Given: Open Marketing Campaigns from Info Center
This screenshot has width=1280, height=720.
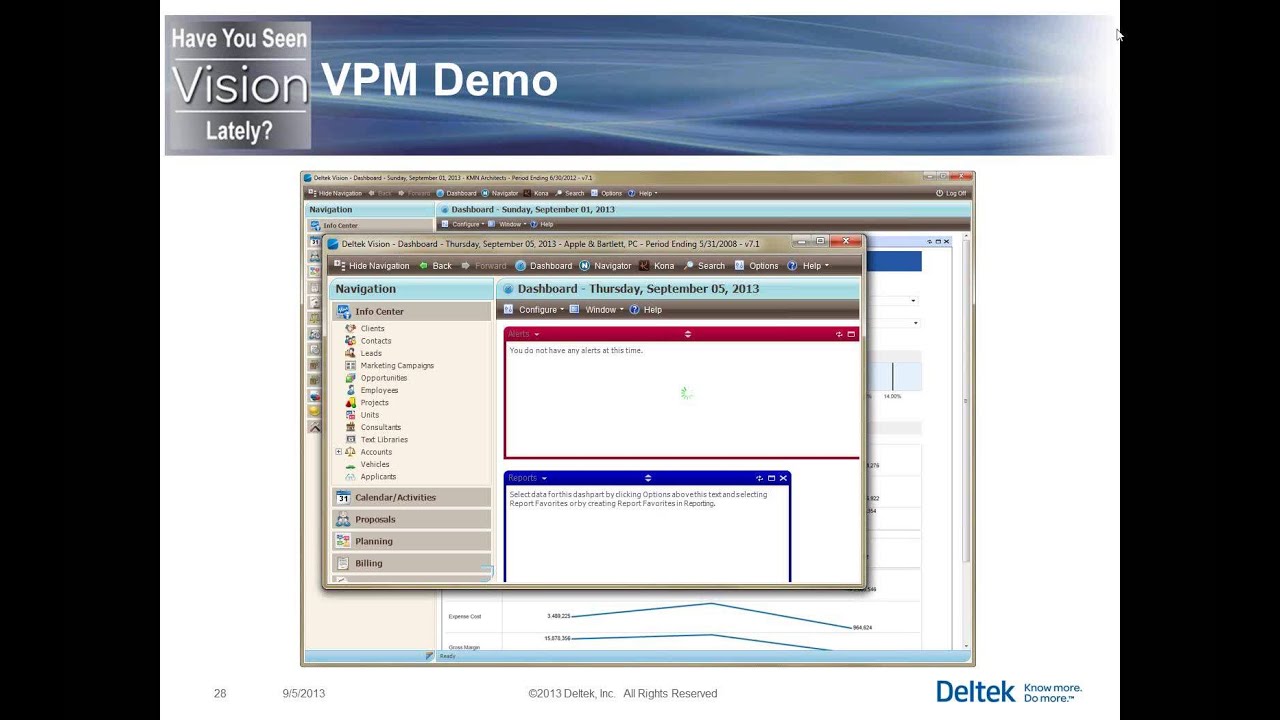Looking at the screenshot, I should 389,365.
